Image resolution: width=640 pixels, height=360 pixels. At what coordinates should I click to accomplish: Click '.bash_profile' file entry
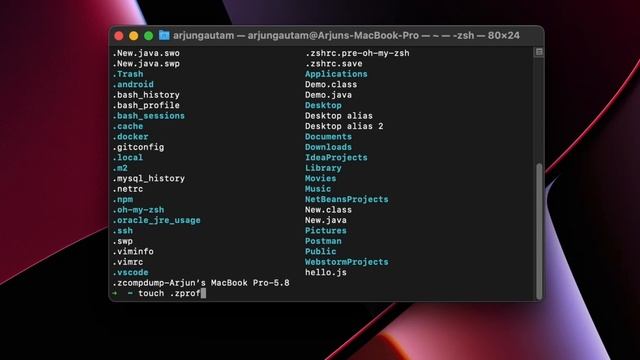pyautogui.click(x=146, y=105)
